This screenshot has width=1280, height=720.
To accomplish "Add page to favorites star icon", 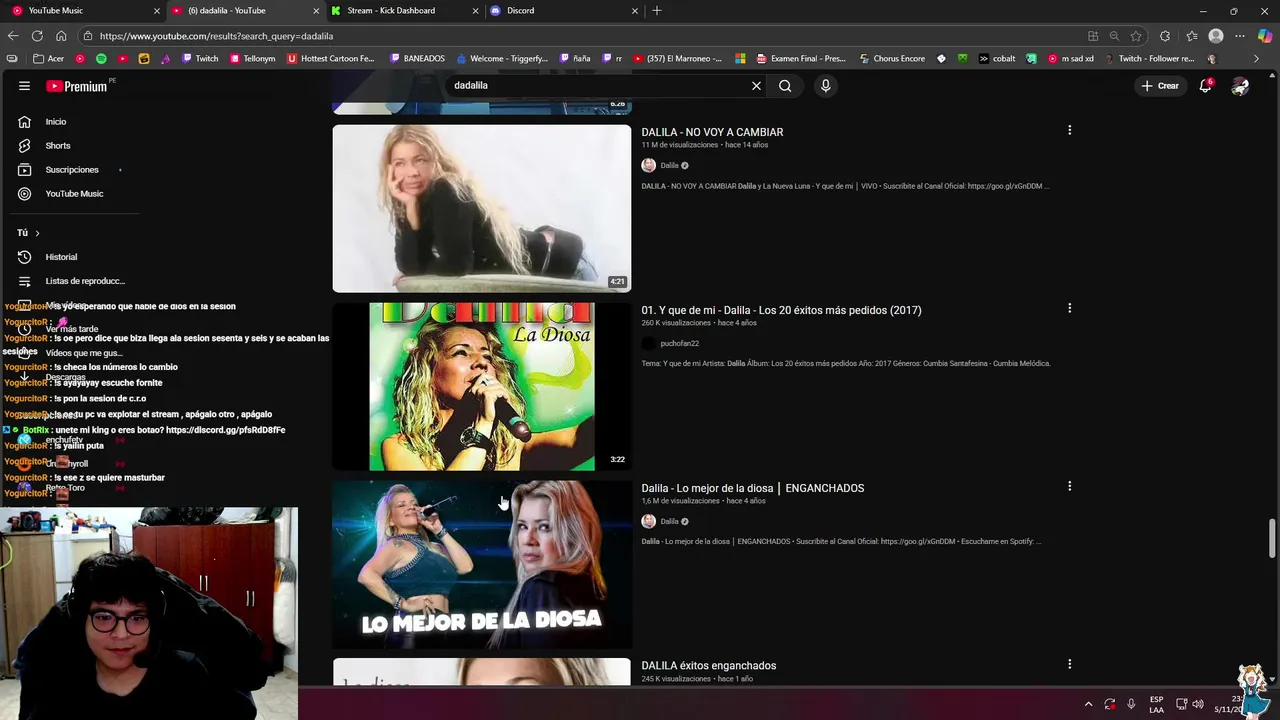I will [1136, 36].
